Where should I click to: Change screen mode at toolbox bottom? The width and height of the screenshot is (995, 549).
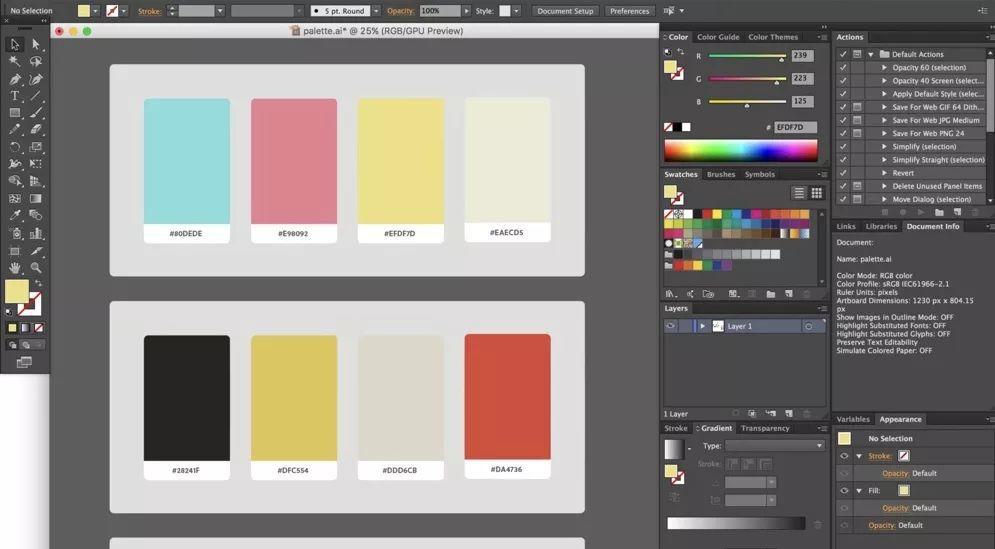click(x=24, y=362)
